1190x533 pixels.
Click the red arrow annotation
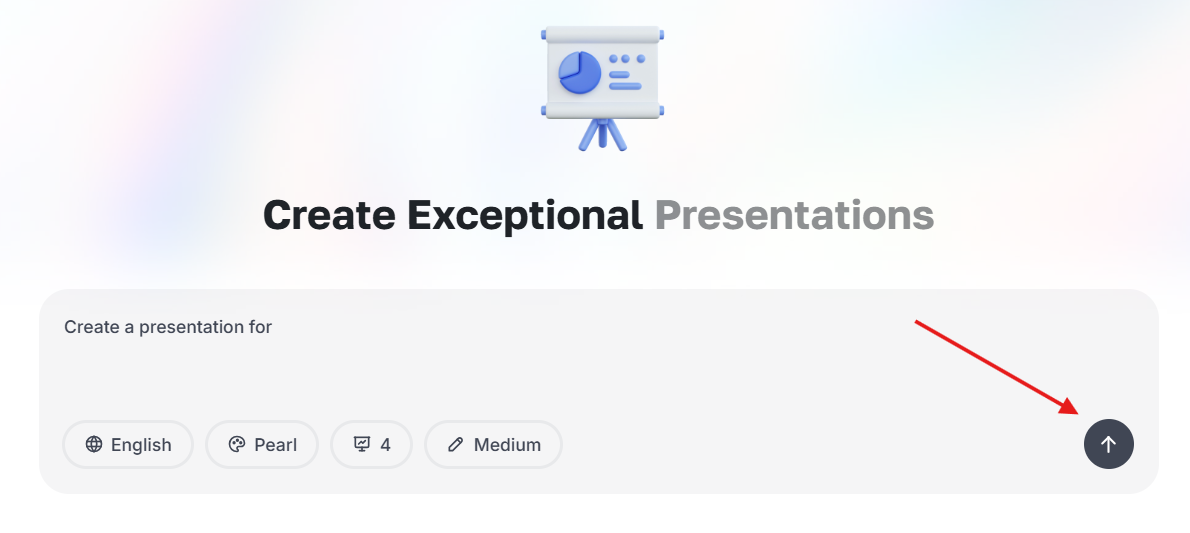[x=996, y=367]
